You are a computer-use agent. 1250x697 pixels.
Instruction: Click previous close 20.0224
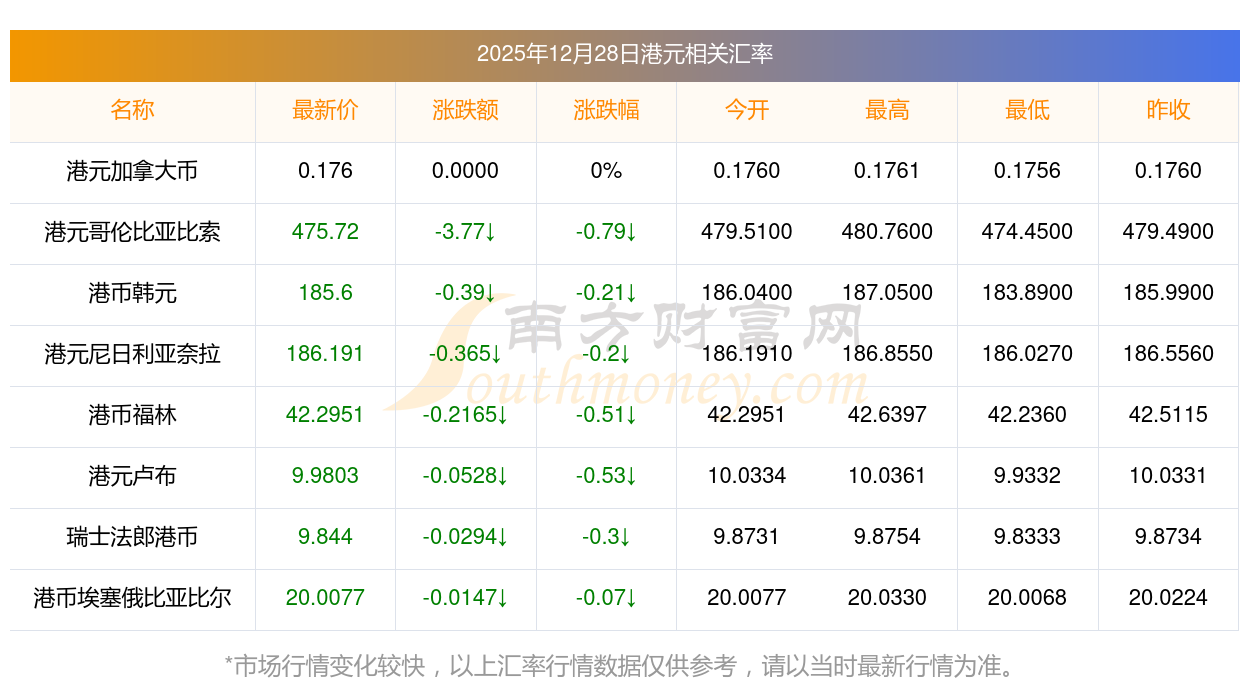click(x=1168, y=598)
